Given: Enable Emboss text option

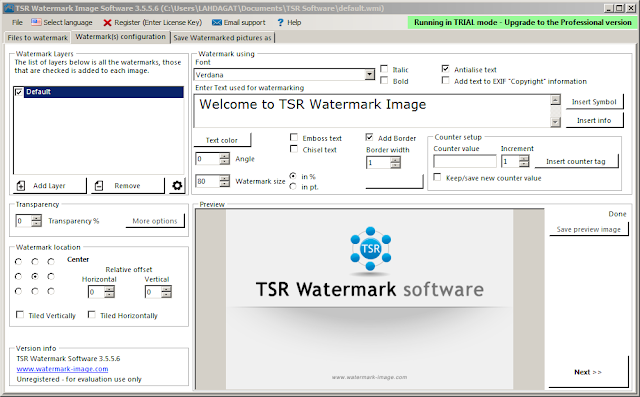Looking at the screenshot, I should click(294, 137).
